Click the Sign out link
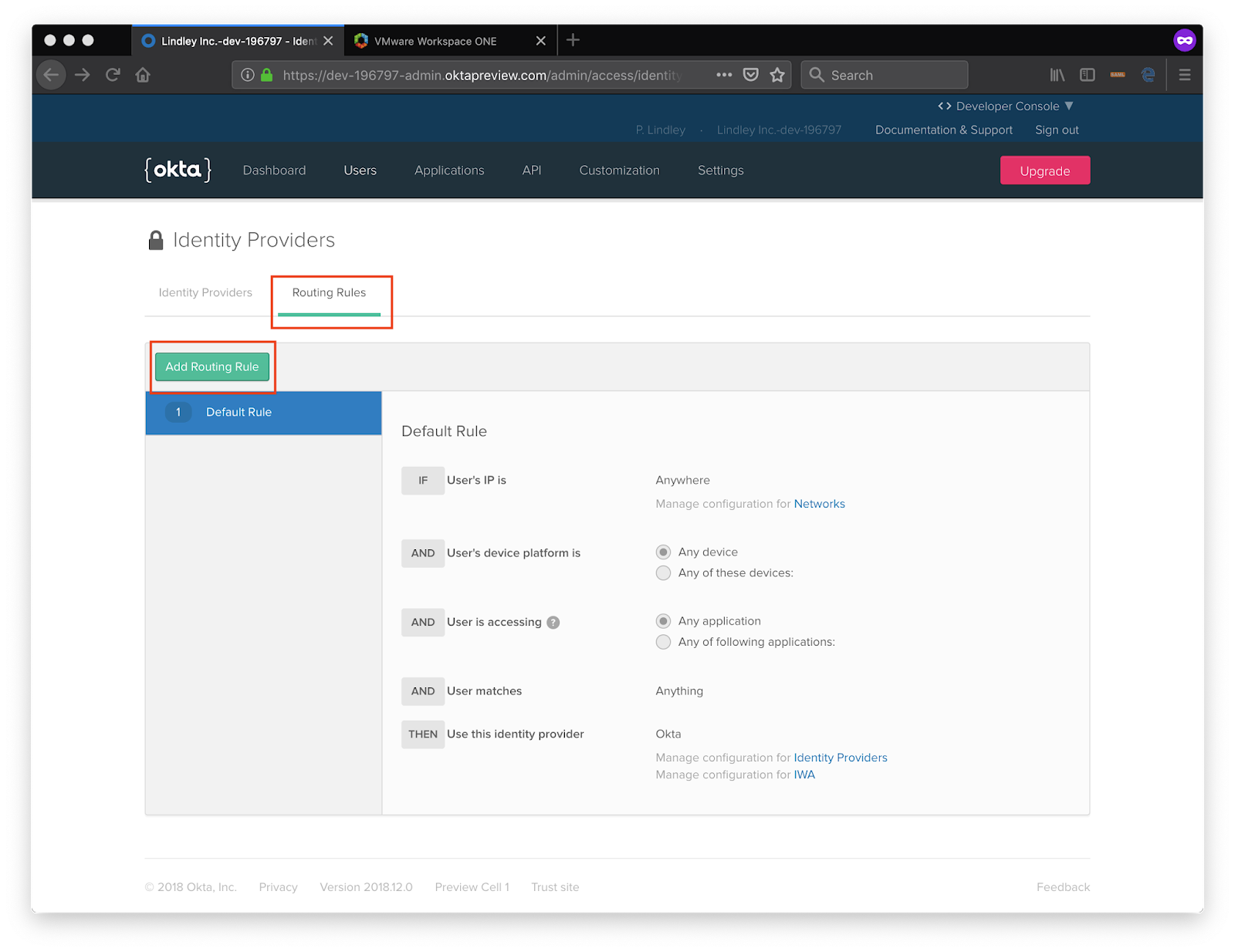1235x952 pixels. coord(1057,130)
